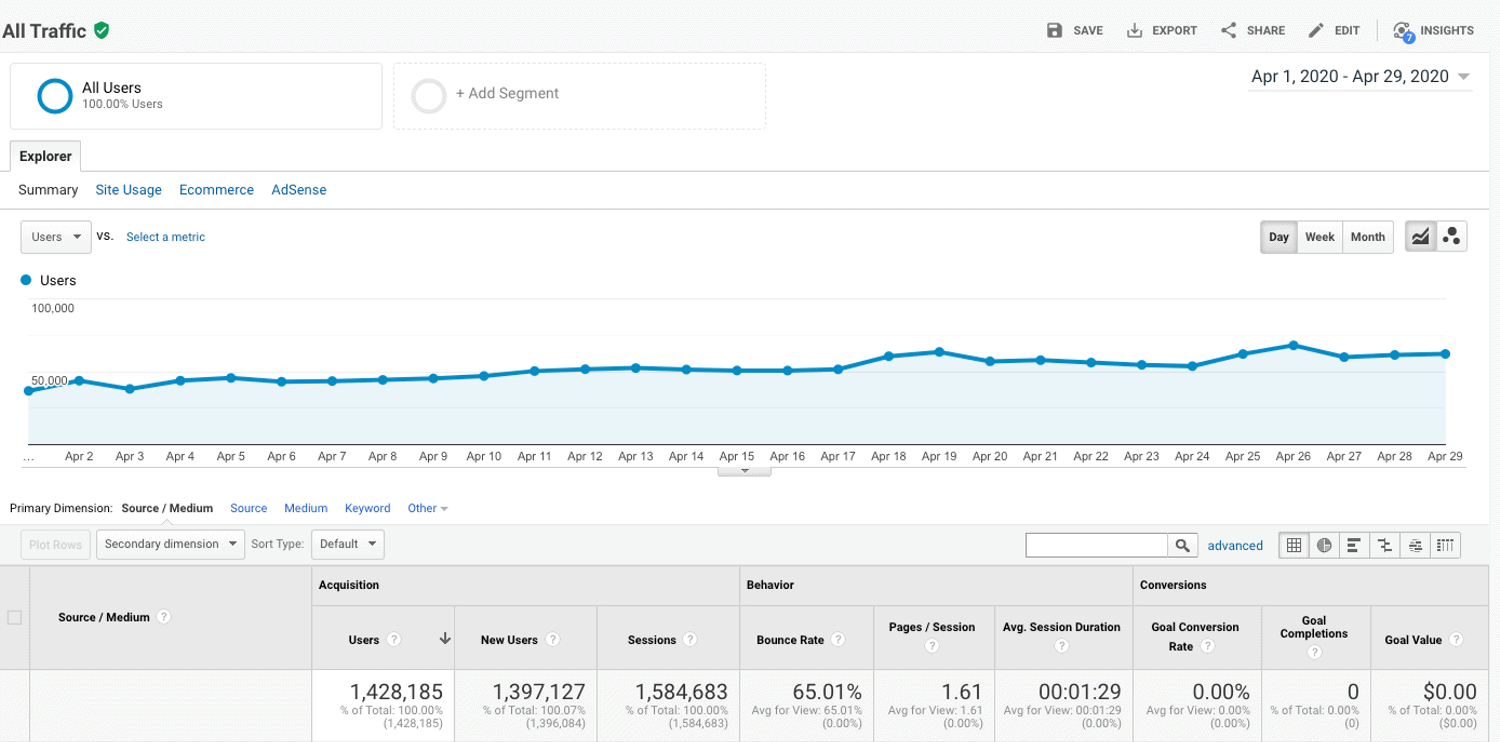Tick the select-all checkbox in table header
The height and width of the screenshot is (742, 1500).
(x=15, y=618)
